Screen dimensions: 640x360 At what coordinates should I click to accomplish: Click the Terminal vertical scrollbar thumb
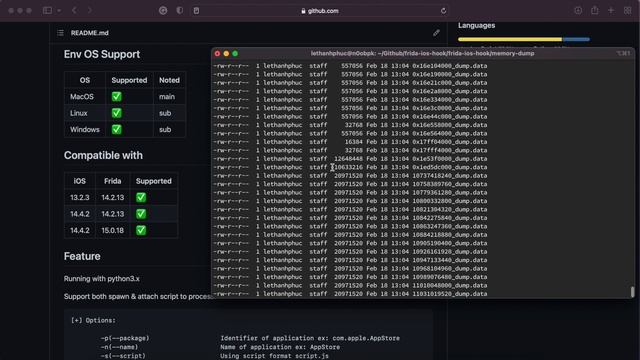[x=632, y=291]
